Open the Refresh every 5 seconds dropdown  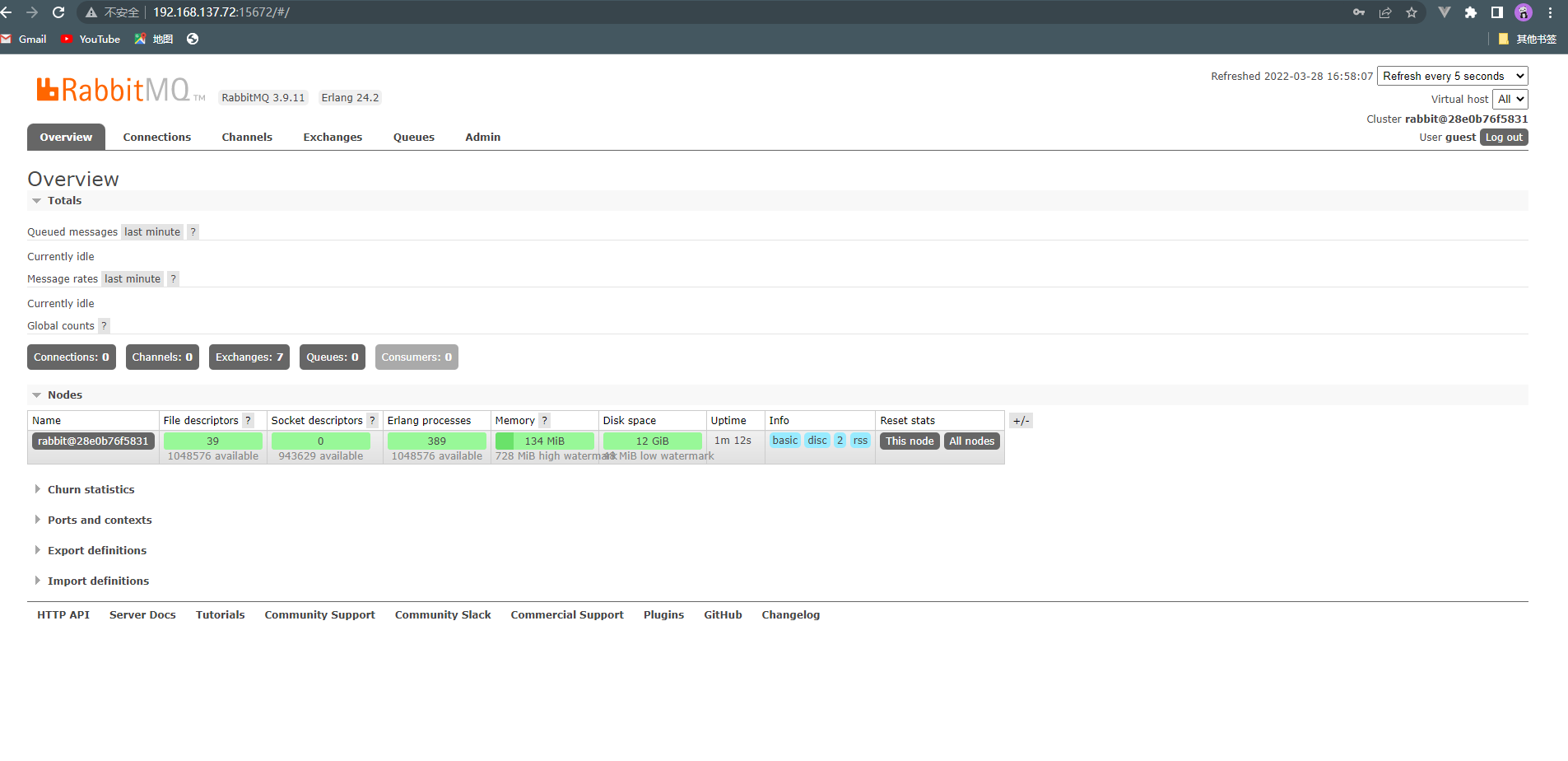point(1453,76)
